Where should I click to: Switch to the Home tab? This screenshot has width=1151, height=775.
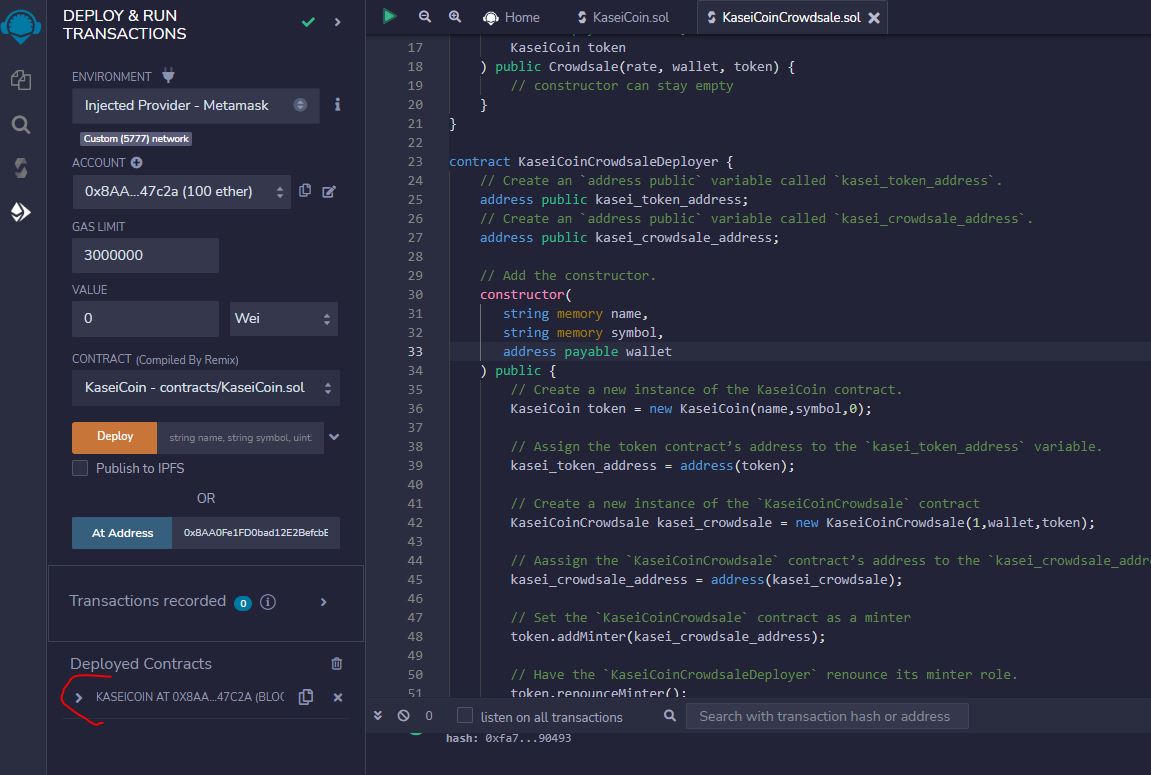[515, 16]
